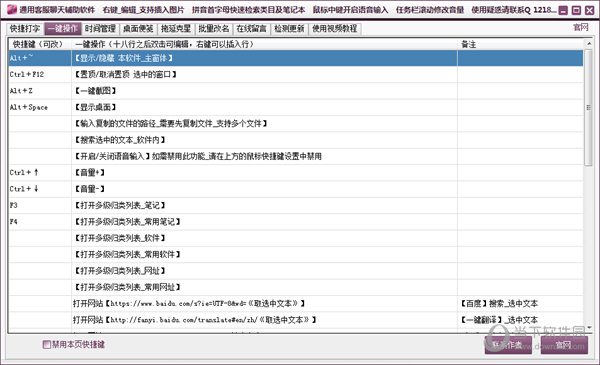Open the 使用视频教程 tab

335,29
